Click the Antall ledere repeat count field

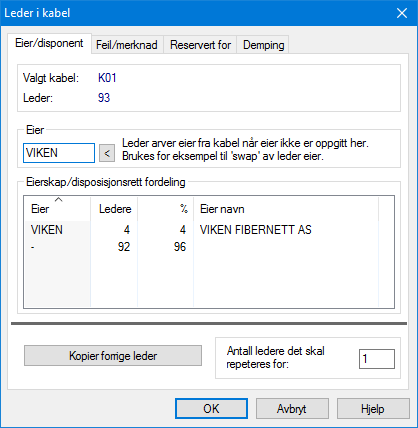[377, 359]
